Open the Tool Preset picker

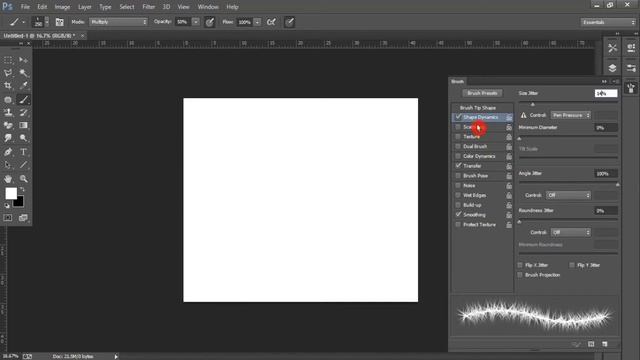[x=16, y=22]
